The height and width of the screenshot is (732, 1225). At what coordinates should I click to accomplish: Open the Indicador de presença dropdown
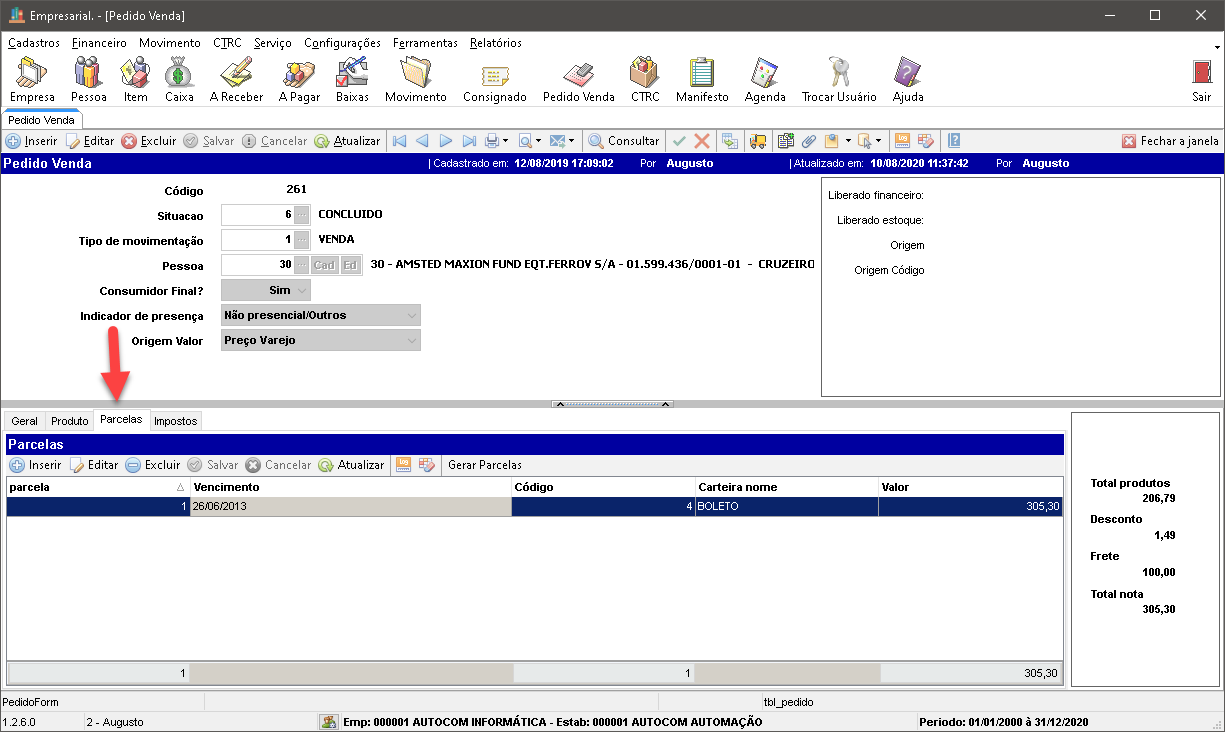pos(411,315)
